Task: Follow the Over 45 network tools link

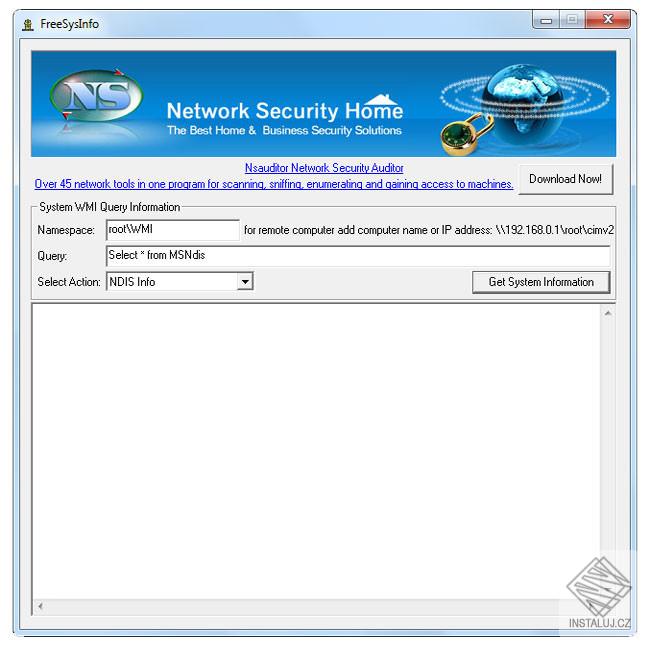Action: (x=274, y=184)
